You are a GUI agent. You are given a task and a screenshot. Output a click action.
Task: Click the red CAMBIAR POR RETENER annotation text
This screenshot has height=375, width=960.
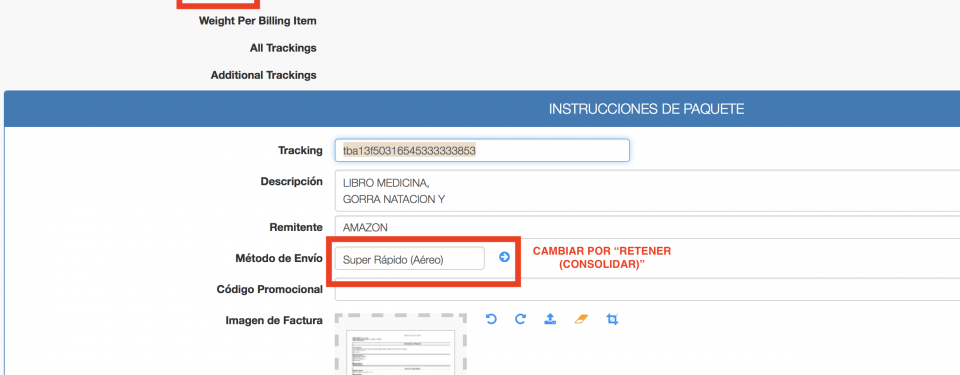point(602,257)
